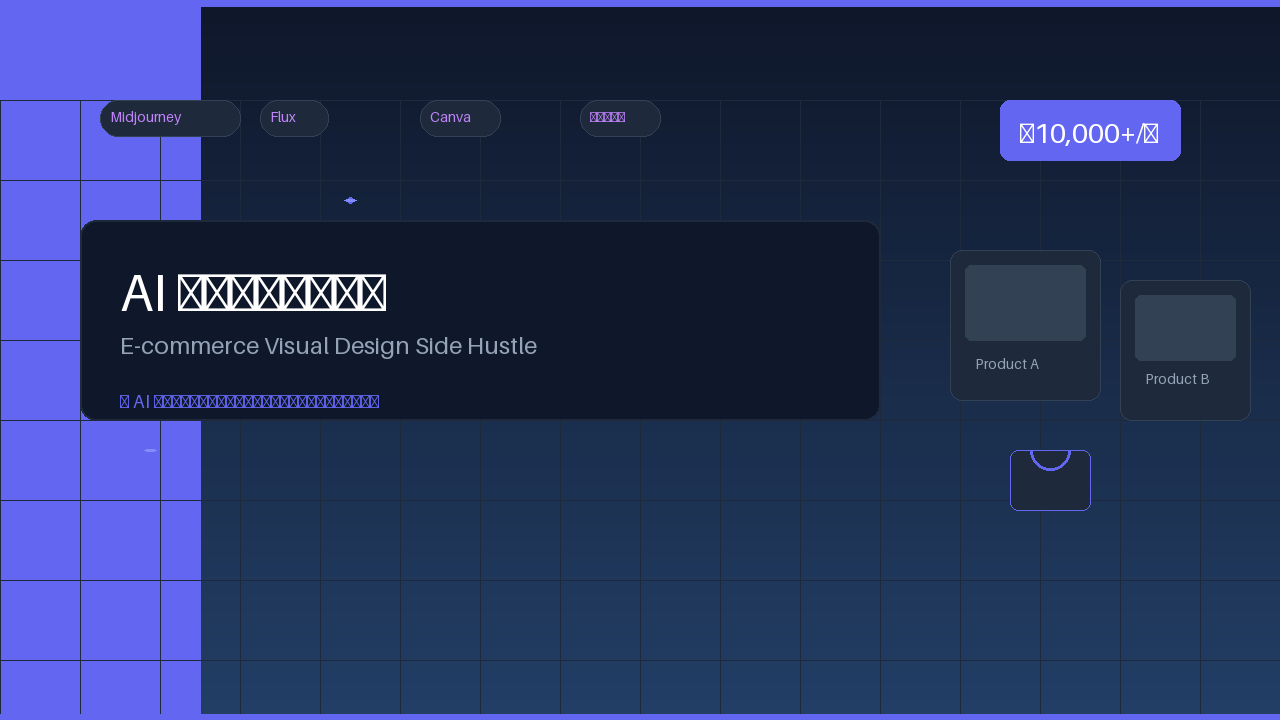Image resolution: width=1280 pixels, height=720 pixels.
Task: Click the fourth tag pill next to Canva
Action: click(x=620, y=118)
